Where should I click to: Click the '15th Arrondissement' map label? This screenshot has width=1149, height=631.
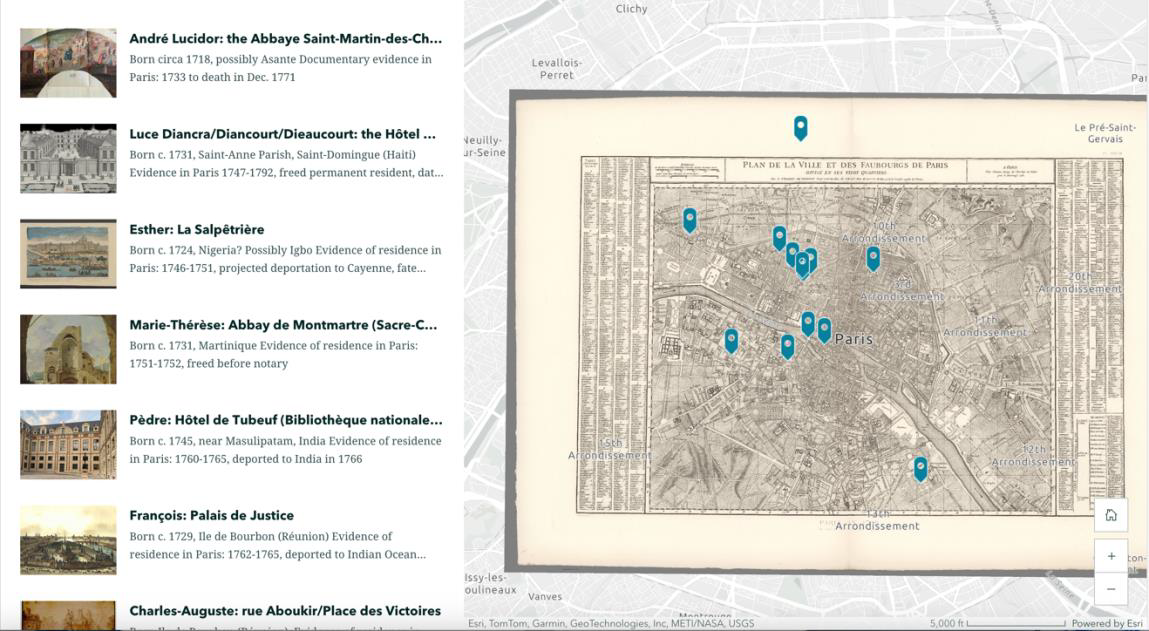coord(610,449)
